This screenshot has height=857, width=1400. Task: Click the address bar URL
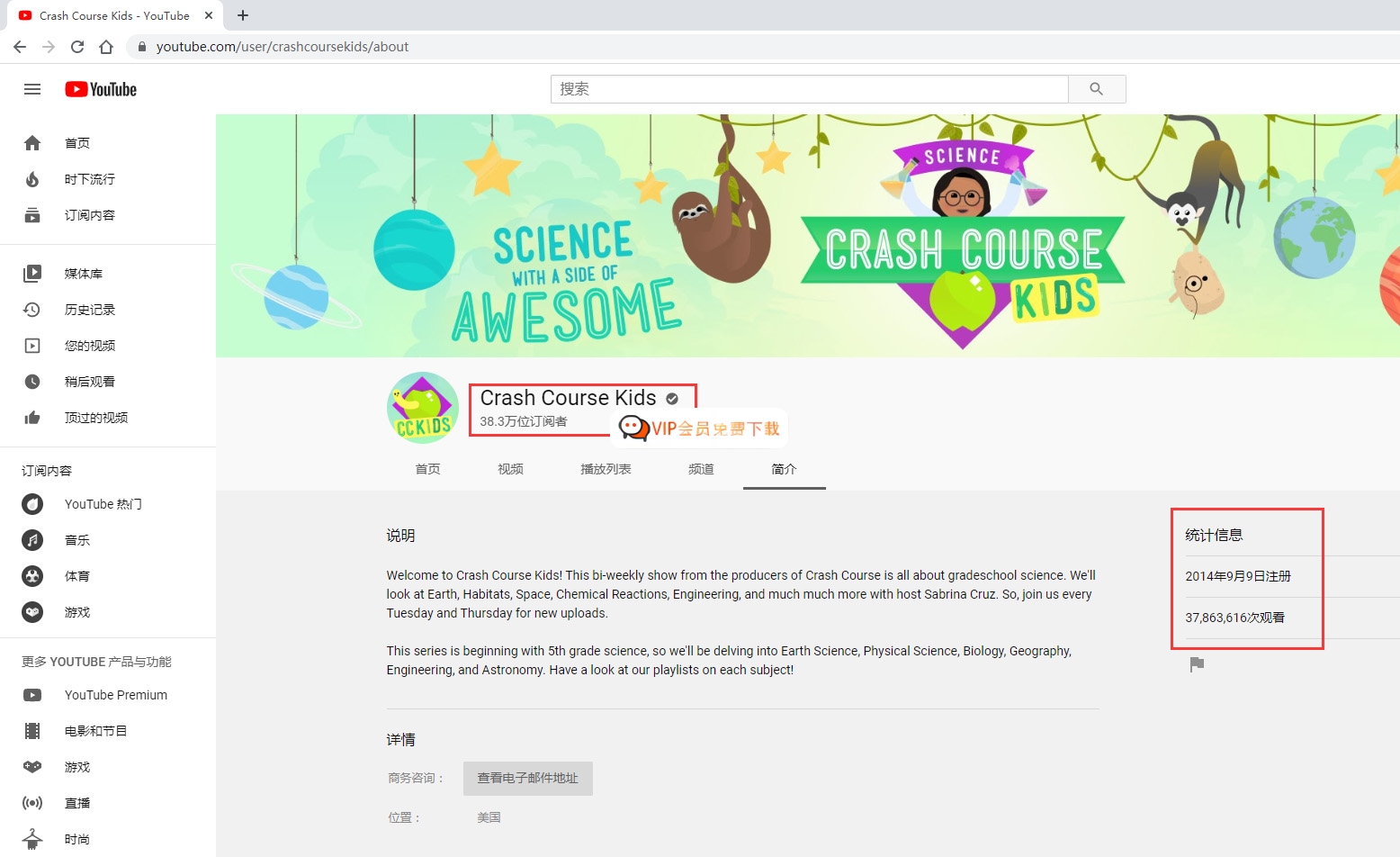[x=283, y=47]
